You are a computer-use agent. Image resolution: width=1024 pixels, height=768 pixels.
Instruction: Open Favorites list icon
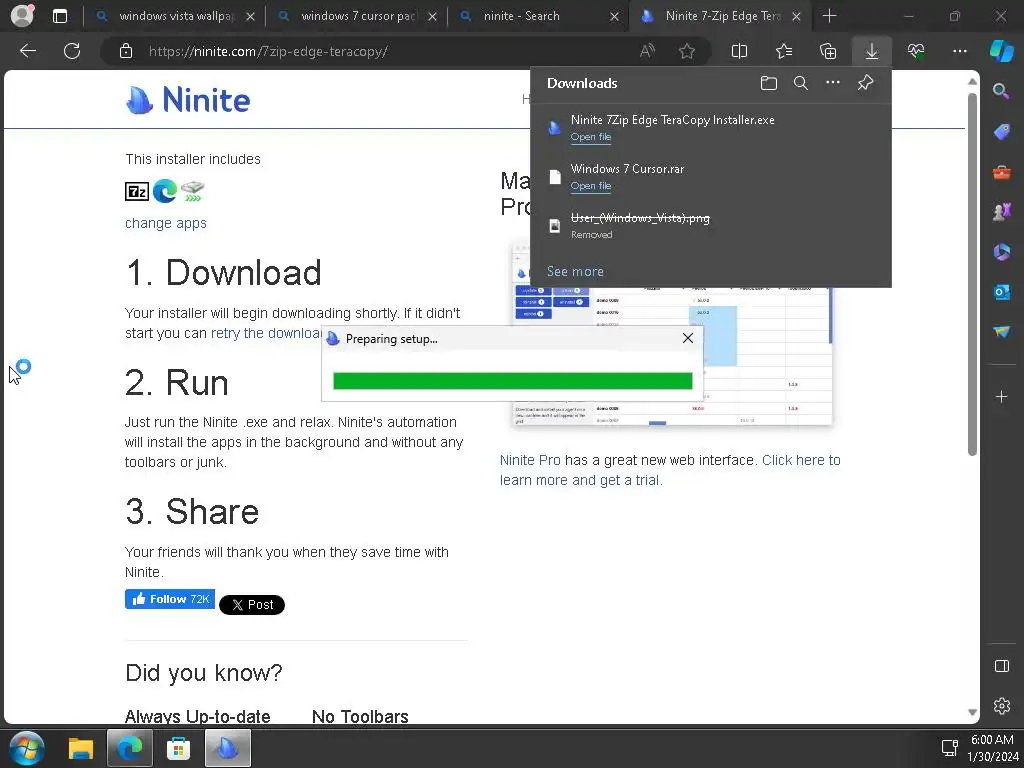pyautogui.click(x=784, y=51)
